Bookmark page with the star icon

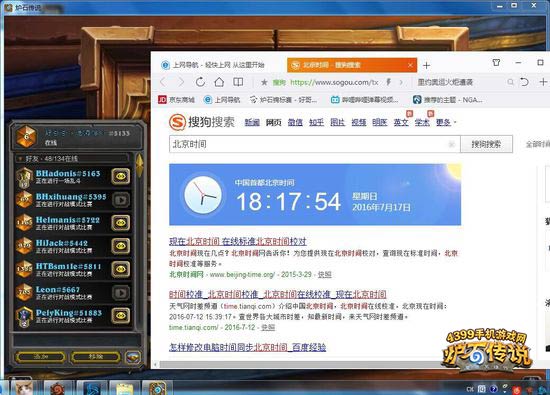(264, 82)
